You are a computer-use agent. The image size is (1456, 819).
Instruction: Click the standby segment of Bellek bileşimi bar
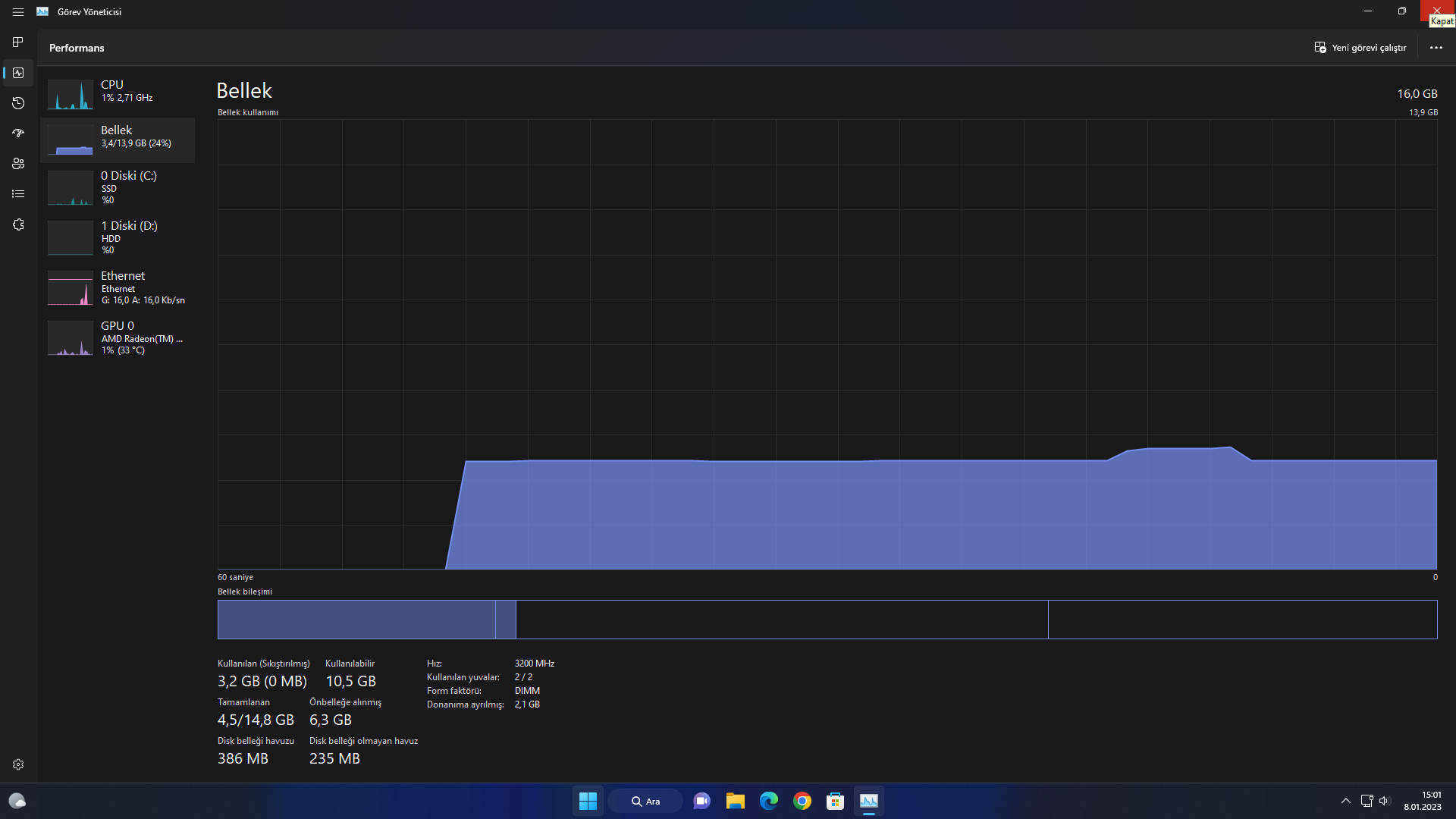[x=782, y=620]
